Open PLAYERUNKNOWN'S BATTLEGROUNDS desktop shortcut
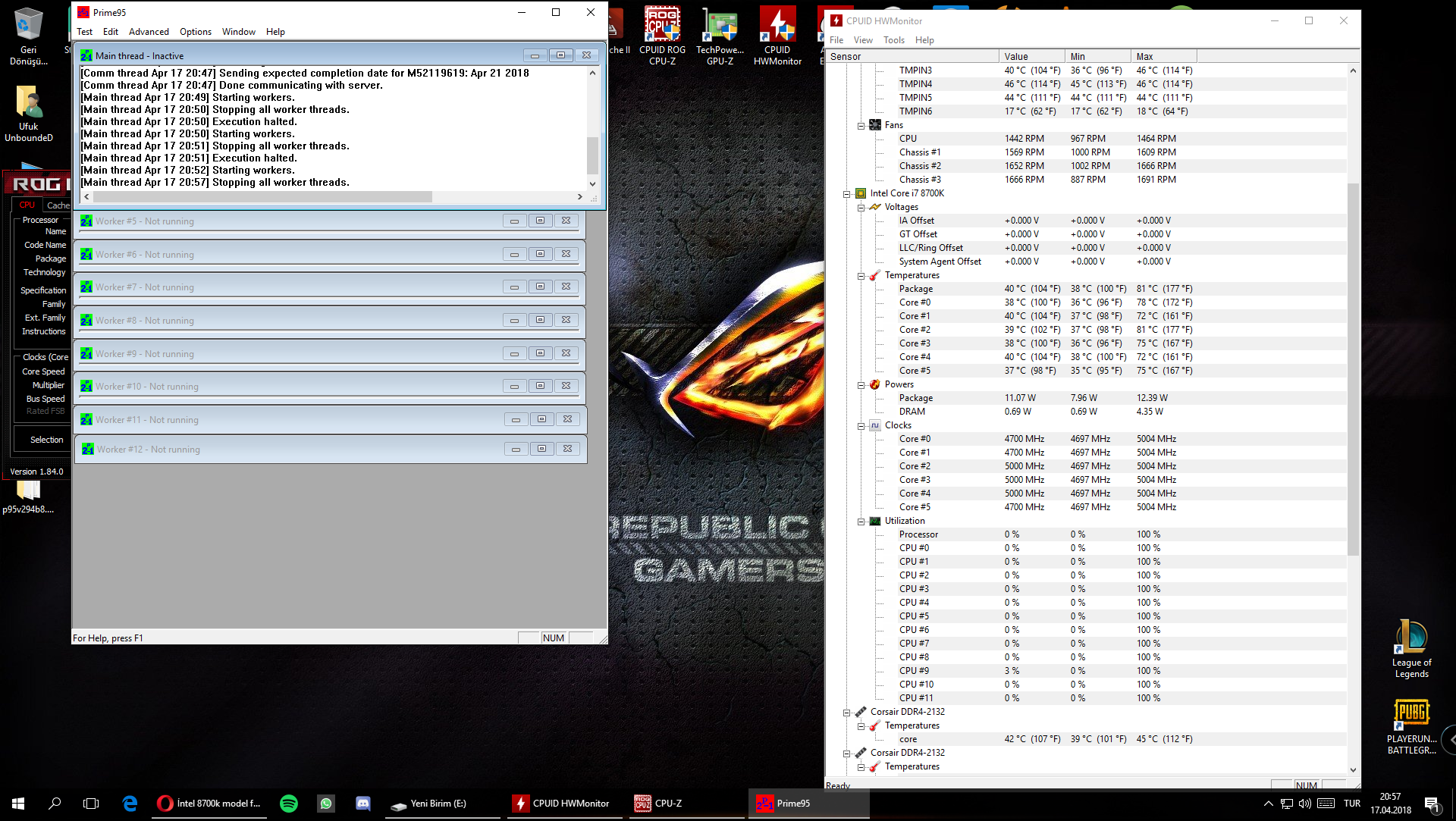Image resolution: width=1456 pixels, height=821 pixels. (x=1411, y=726)
